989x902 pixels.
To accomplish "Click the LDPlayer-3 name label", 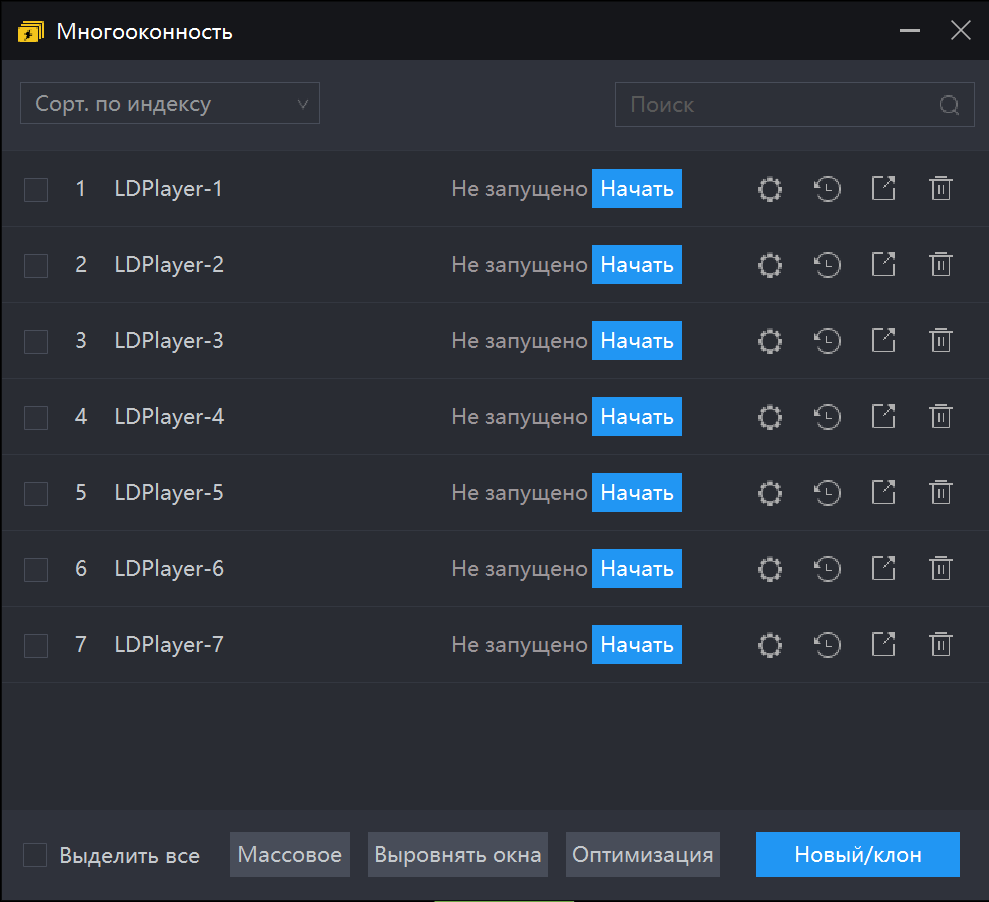I will pos(169,341).
